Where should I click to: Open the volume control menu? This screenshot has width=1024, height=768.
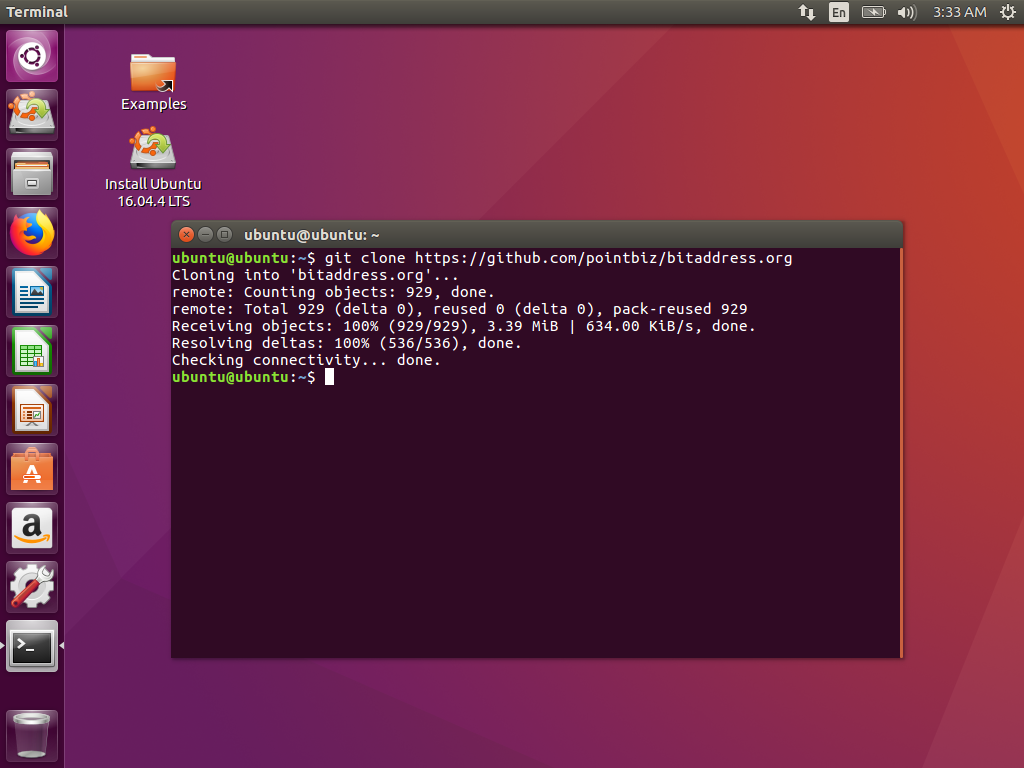[x=905, y=12]
